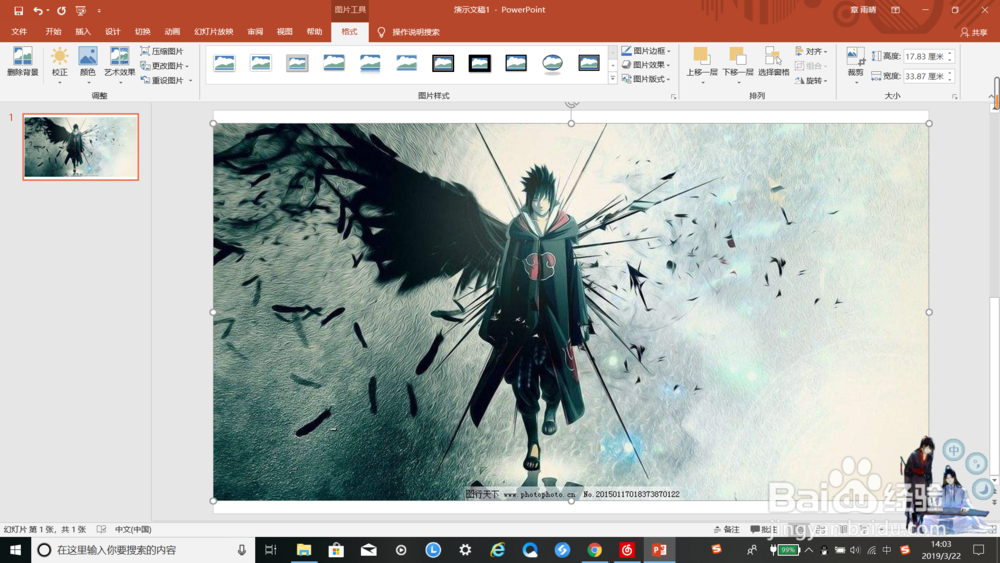Click 上移一层 bring forward icon
The width and height of the screenshot is (1000, 563).
click(x=702, y=62)
